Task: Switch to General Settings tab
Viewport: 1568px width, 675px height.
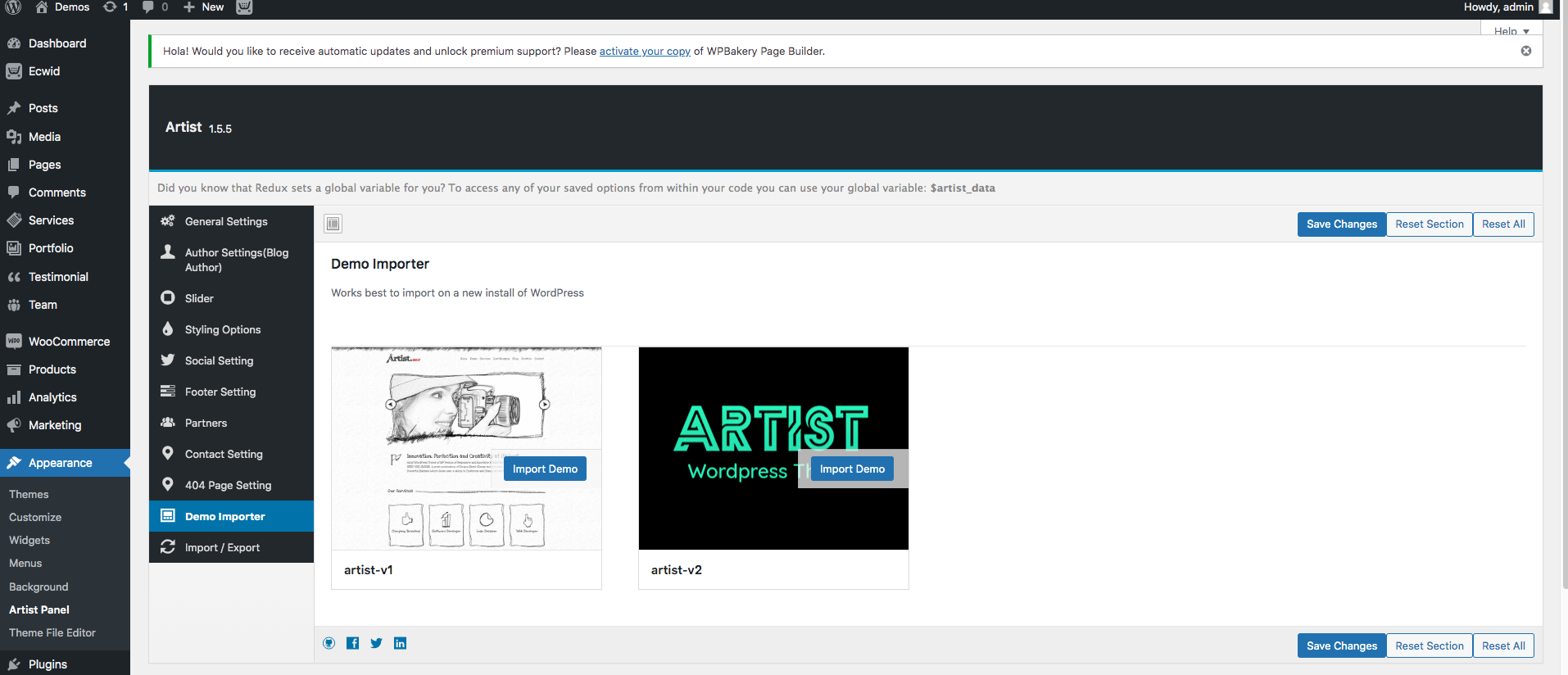Action: coord(231,221)
